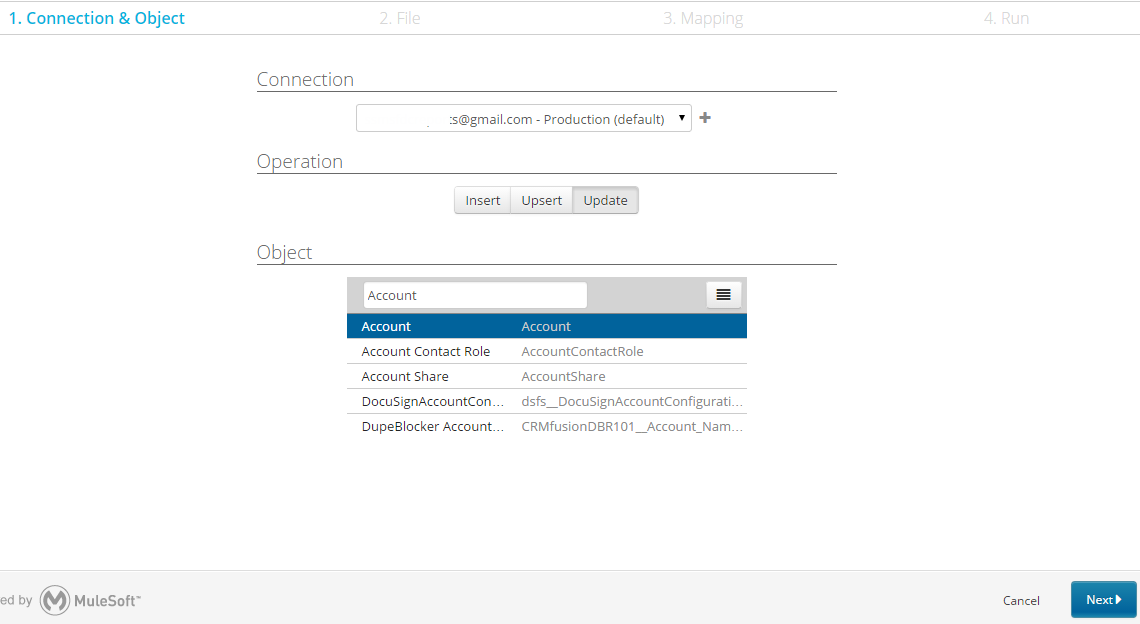Select the Account Contact Role object
This screenshot has height=624, width=1140.
coord(426,351)
